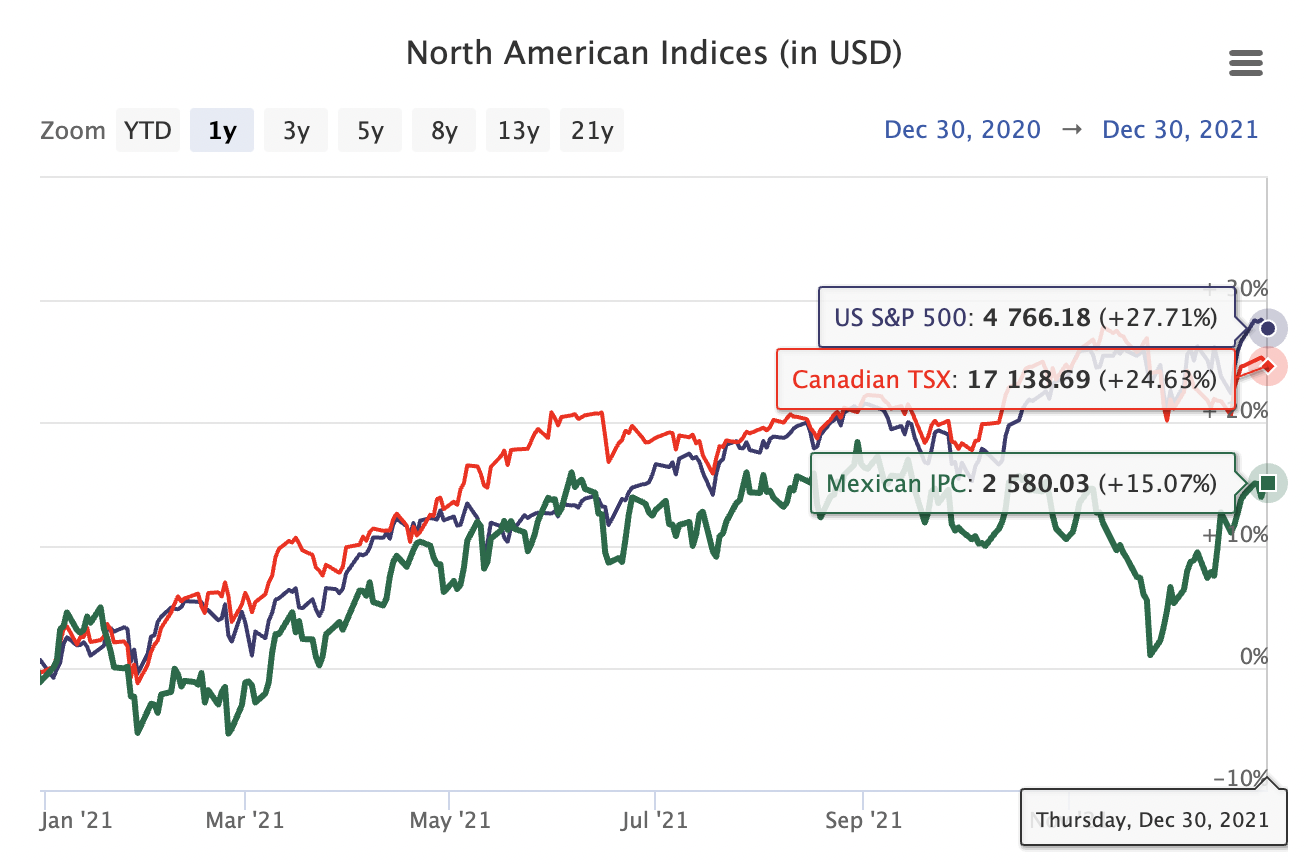Select the 1y zoom range
The width and height of the screenshot is (1306, 864).
tap(222, 130)
